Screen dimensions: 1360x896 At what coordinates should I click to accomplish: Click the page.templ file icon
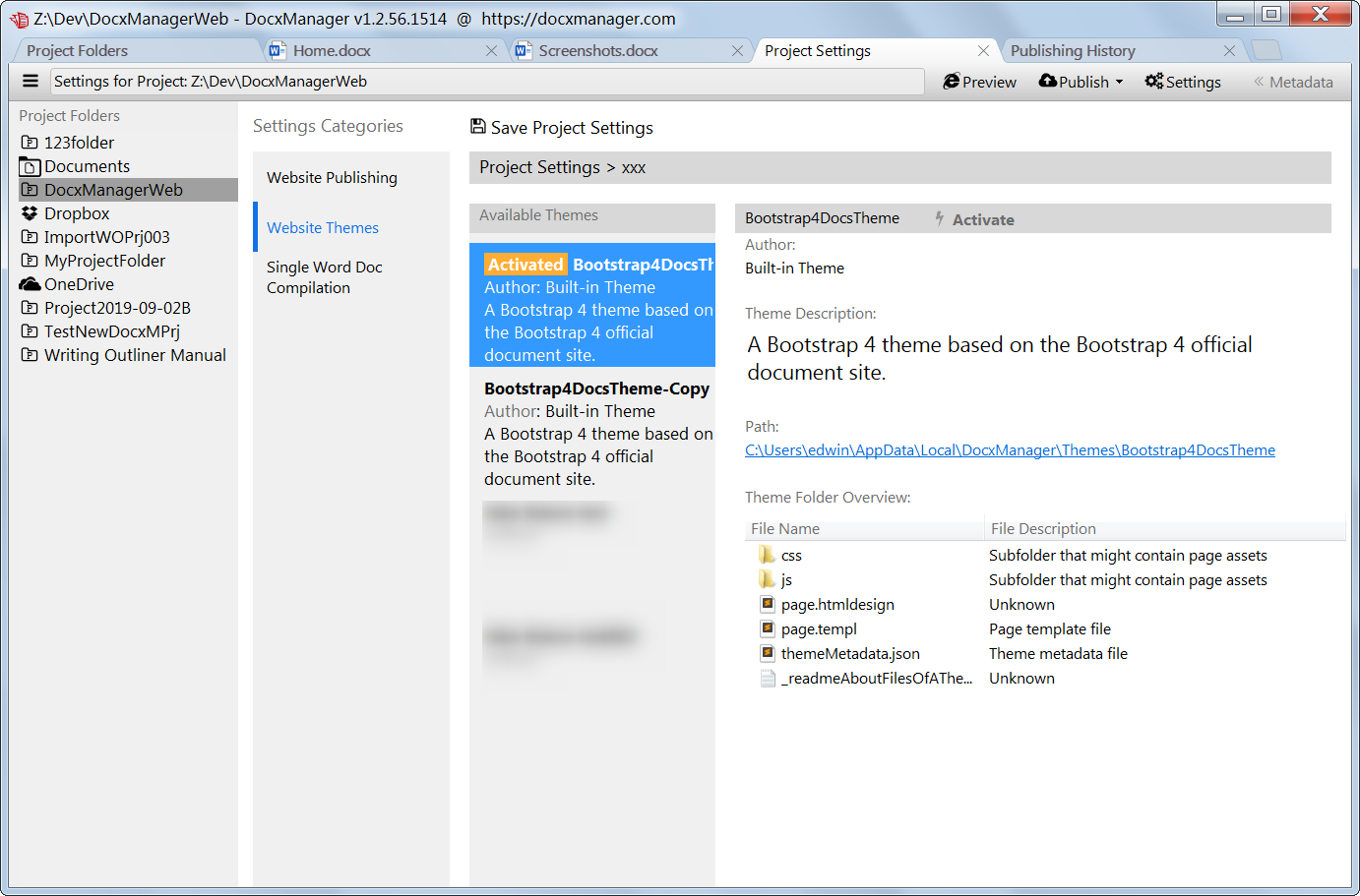pyautogui.click(x=768, y=628)
